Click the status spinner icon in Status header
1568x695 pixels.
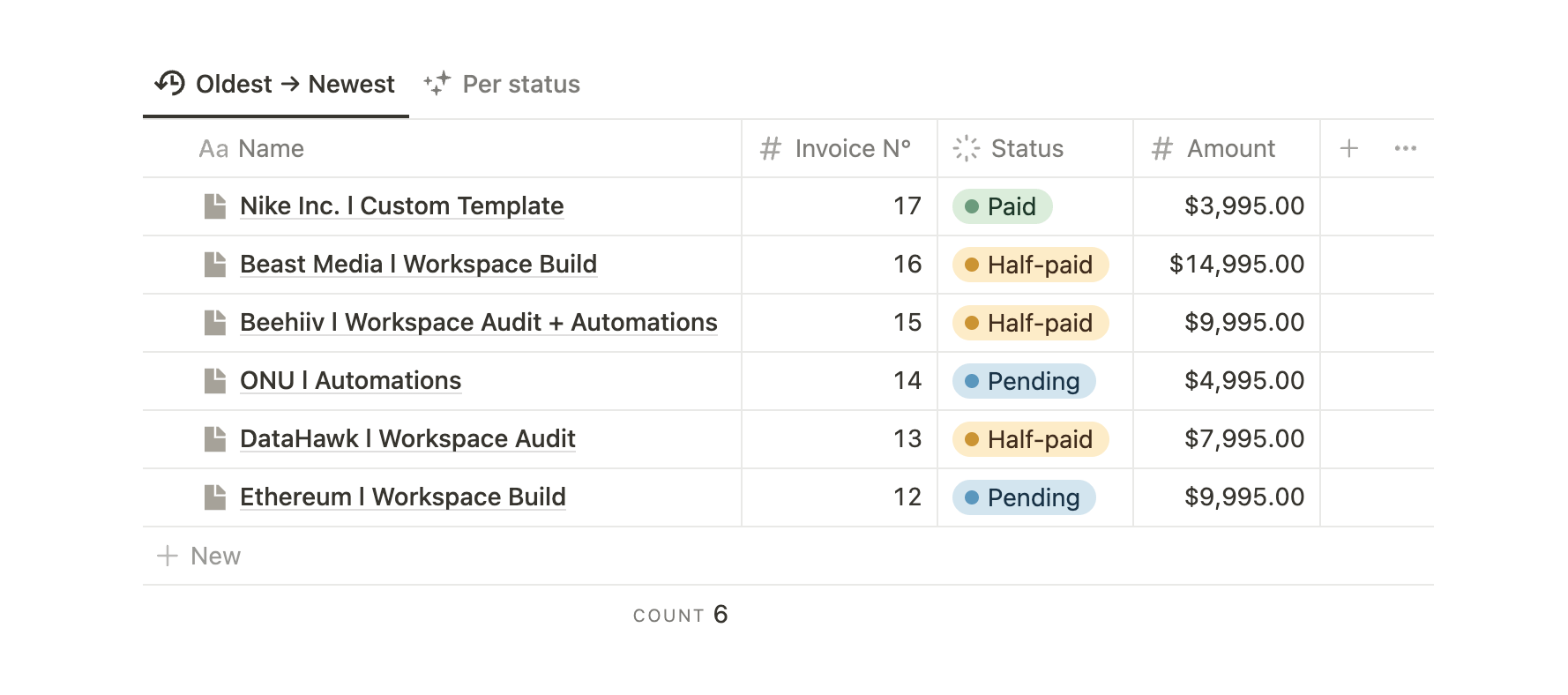tap(967, 148)
